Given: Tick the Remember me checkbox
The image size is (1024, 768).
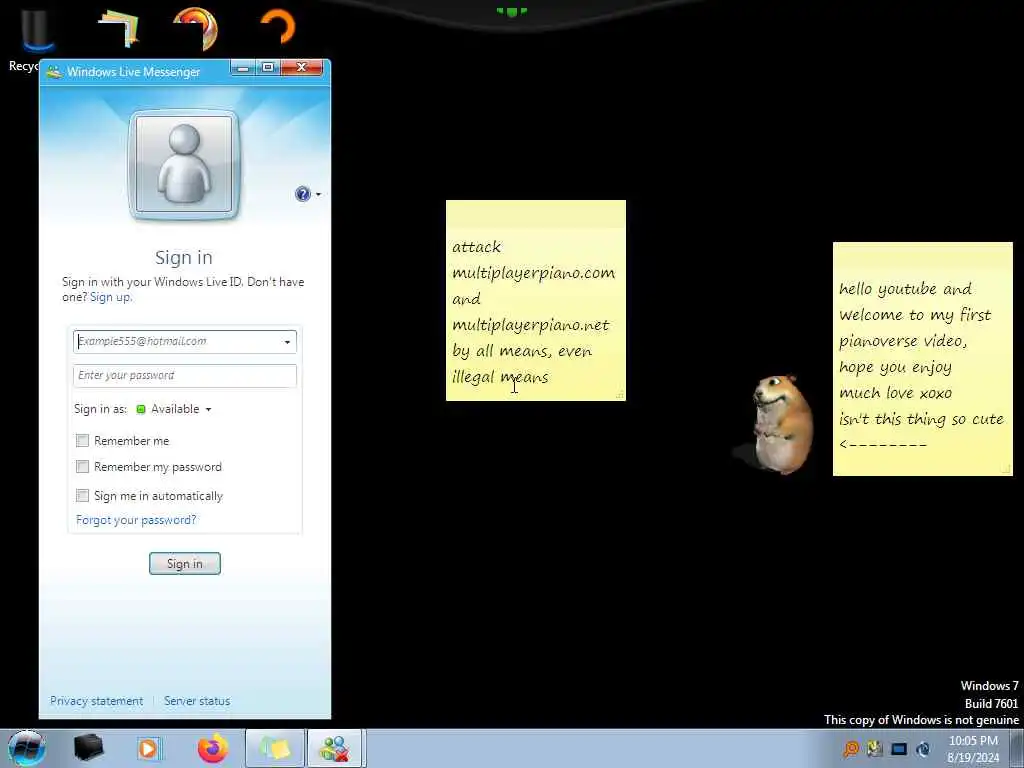Looking at the screenshot, I should pos(82,441).
